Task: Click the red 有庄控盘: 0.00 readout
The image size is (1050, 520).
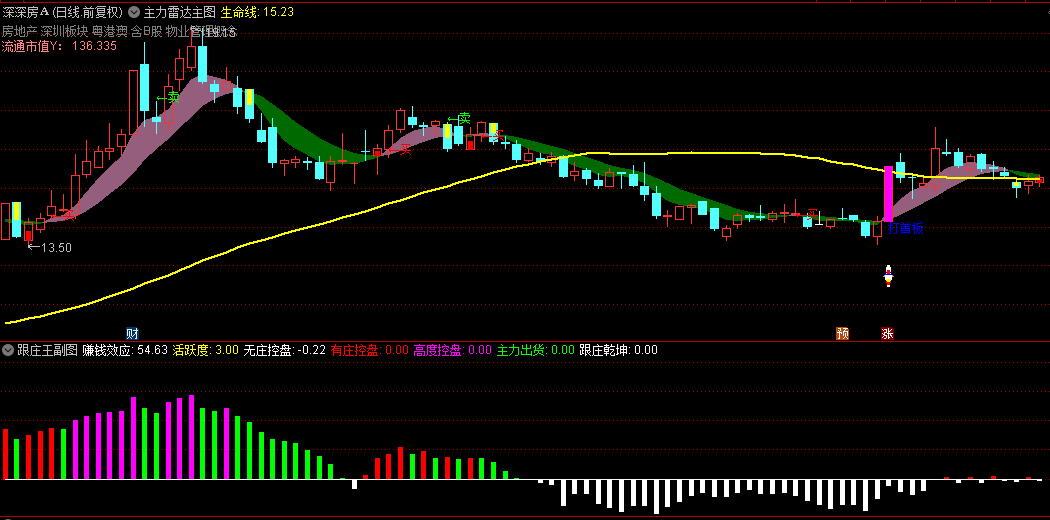Action: click(370, 350)
